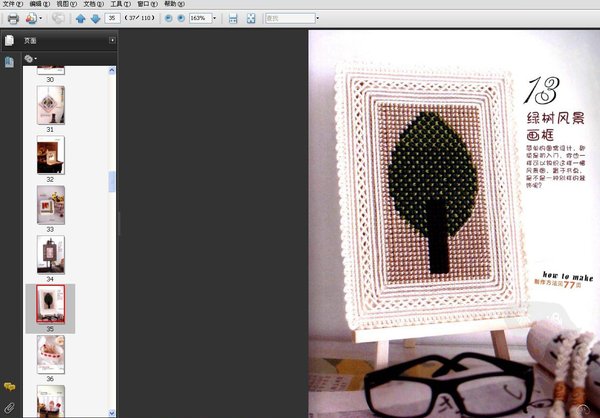Open the 编辑 (Edit) menu
This screenshot has width=600, height=418.
[39, 4]
